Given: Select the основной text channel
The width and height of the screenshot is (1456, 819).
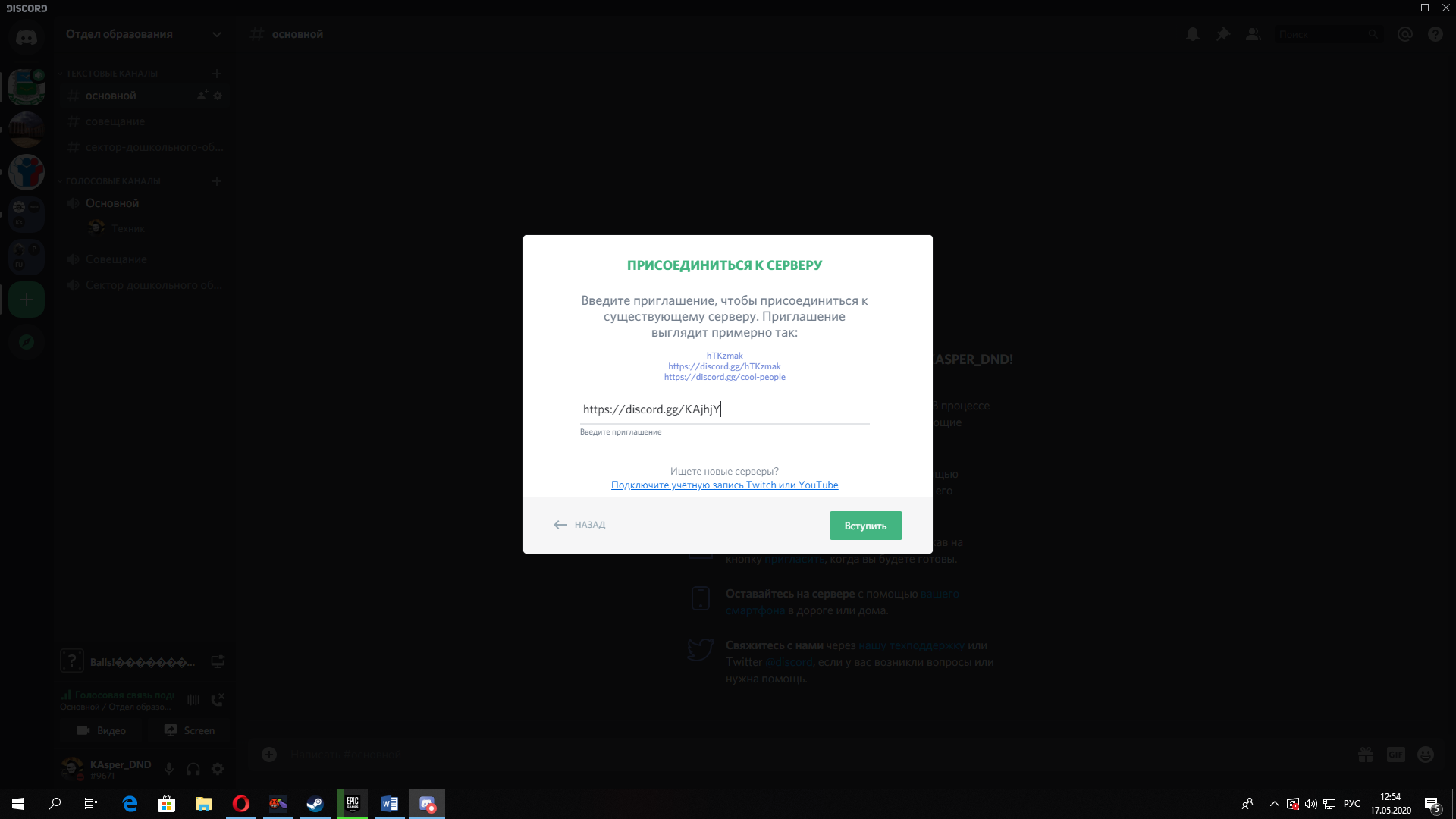Looking at the screenshot, I should [x=143, y=96].
